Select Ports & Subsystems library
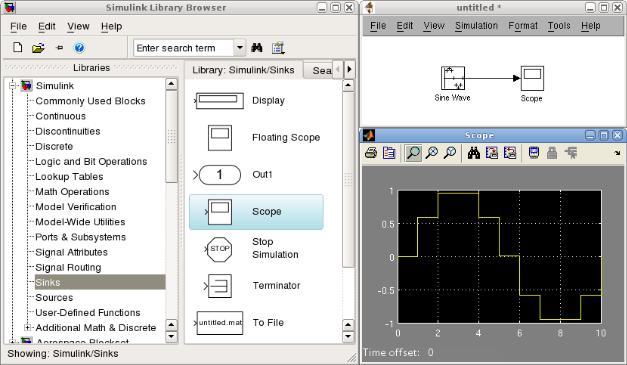This screenshot has height=365, width=627. pos(81,237)
